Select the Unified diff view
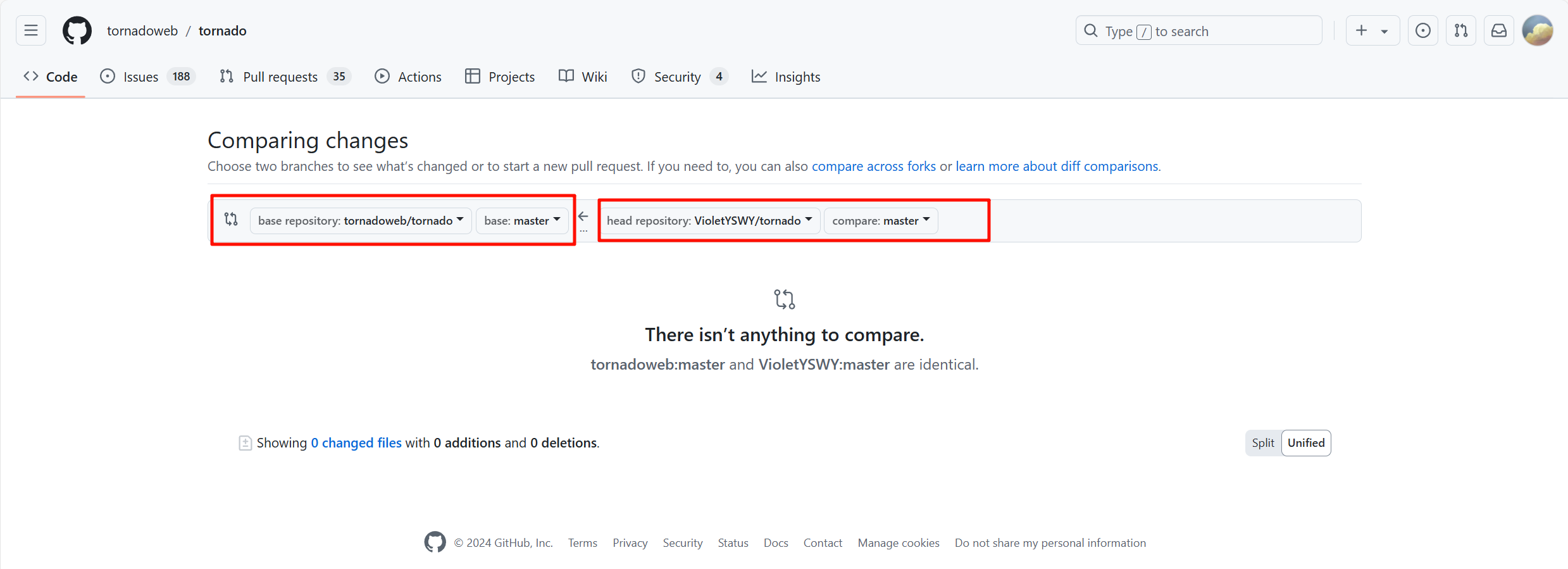 pos(1306,443)
